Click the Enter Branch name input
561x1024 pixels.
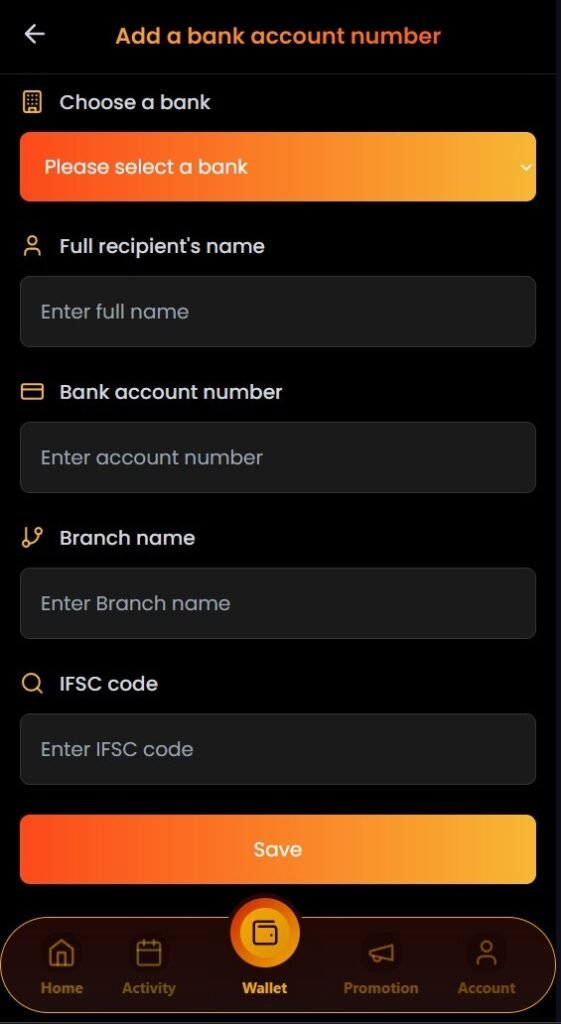coord(278,603)
